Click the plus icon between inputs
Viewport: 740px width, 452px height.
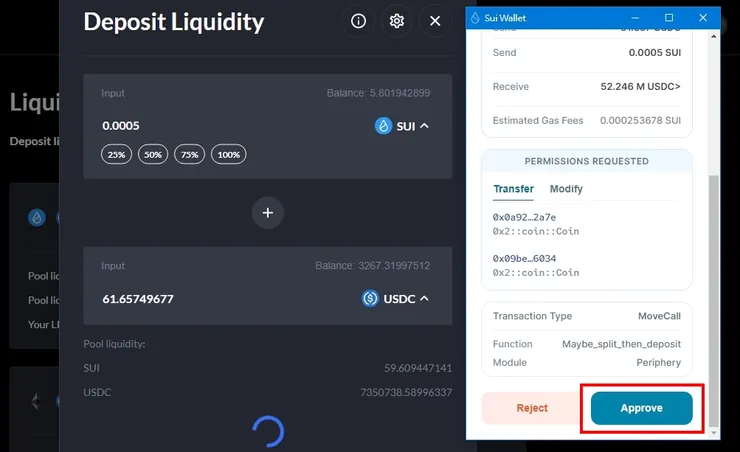(268, 213)
